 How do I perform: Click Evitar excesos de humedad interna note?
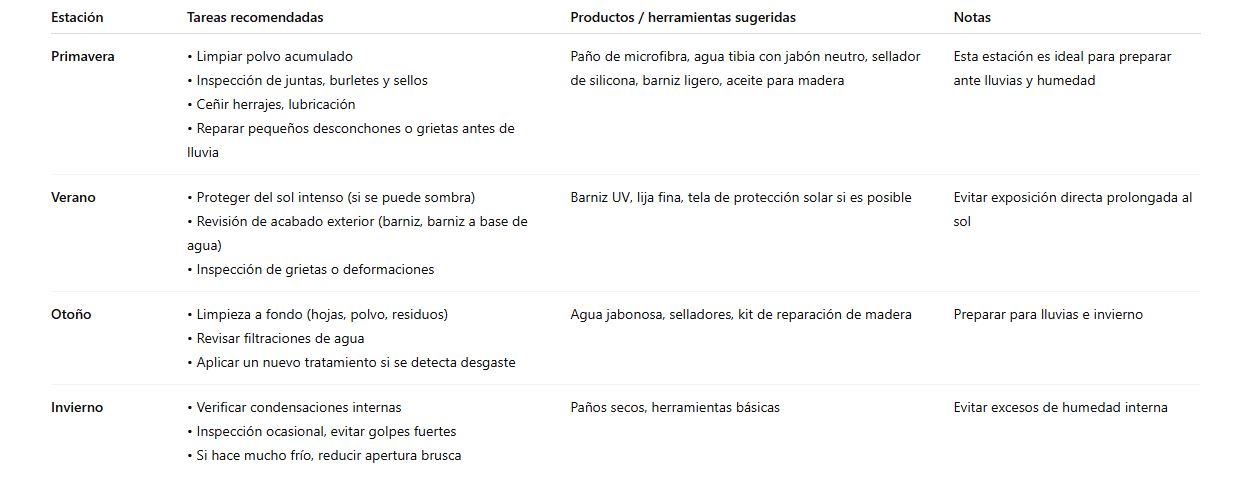[1061, 408]
